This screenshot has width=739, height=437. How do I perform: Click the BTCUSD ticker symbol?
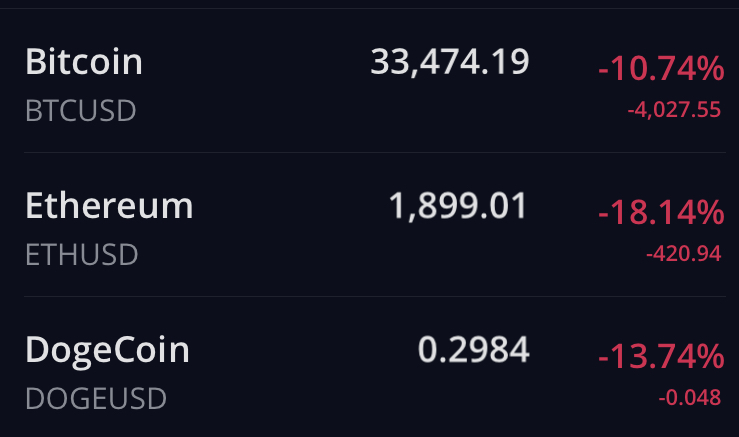tap(80, 110)
